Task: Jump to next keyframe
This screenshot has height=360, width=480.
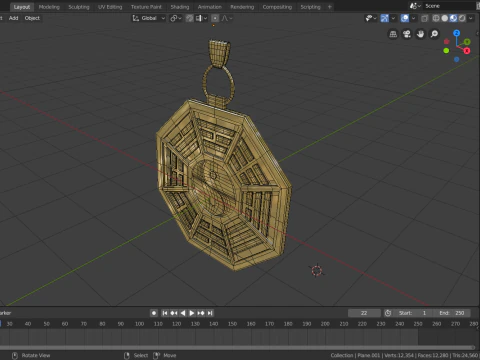Action: point(201,313)
